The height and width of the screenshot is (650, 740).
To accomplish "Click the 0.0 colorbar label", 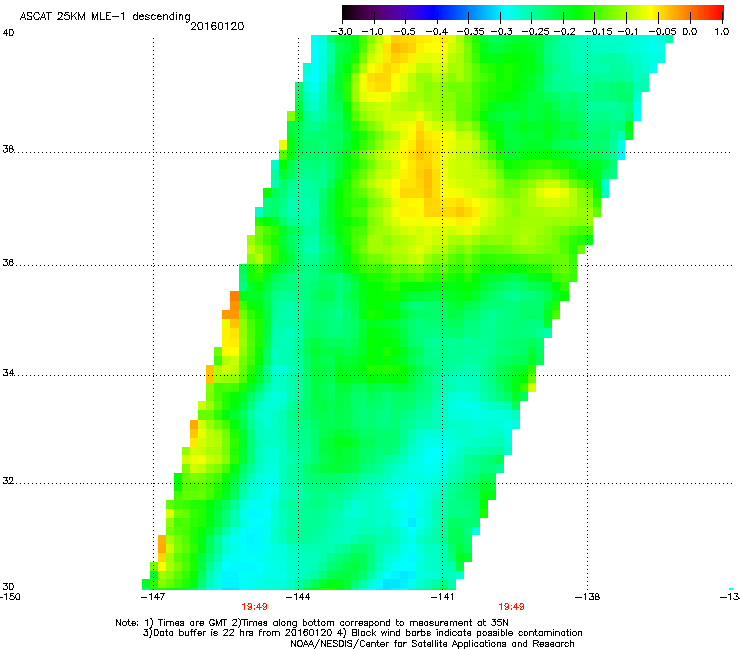I will [x=690, y=32].
